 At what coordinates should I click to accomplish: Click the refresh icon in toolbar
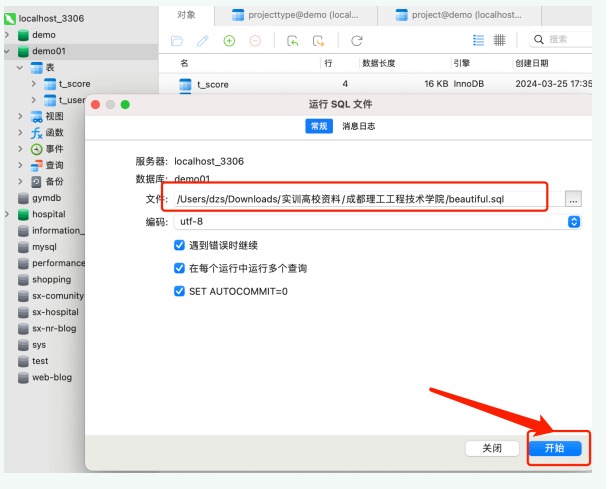(x=357, y=40)
